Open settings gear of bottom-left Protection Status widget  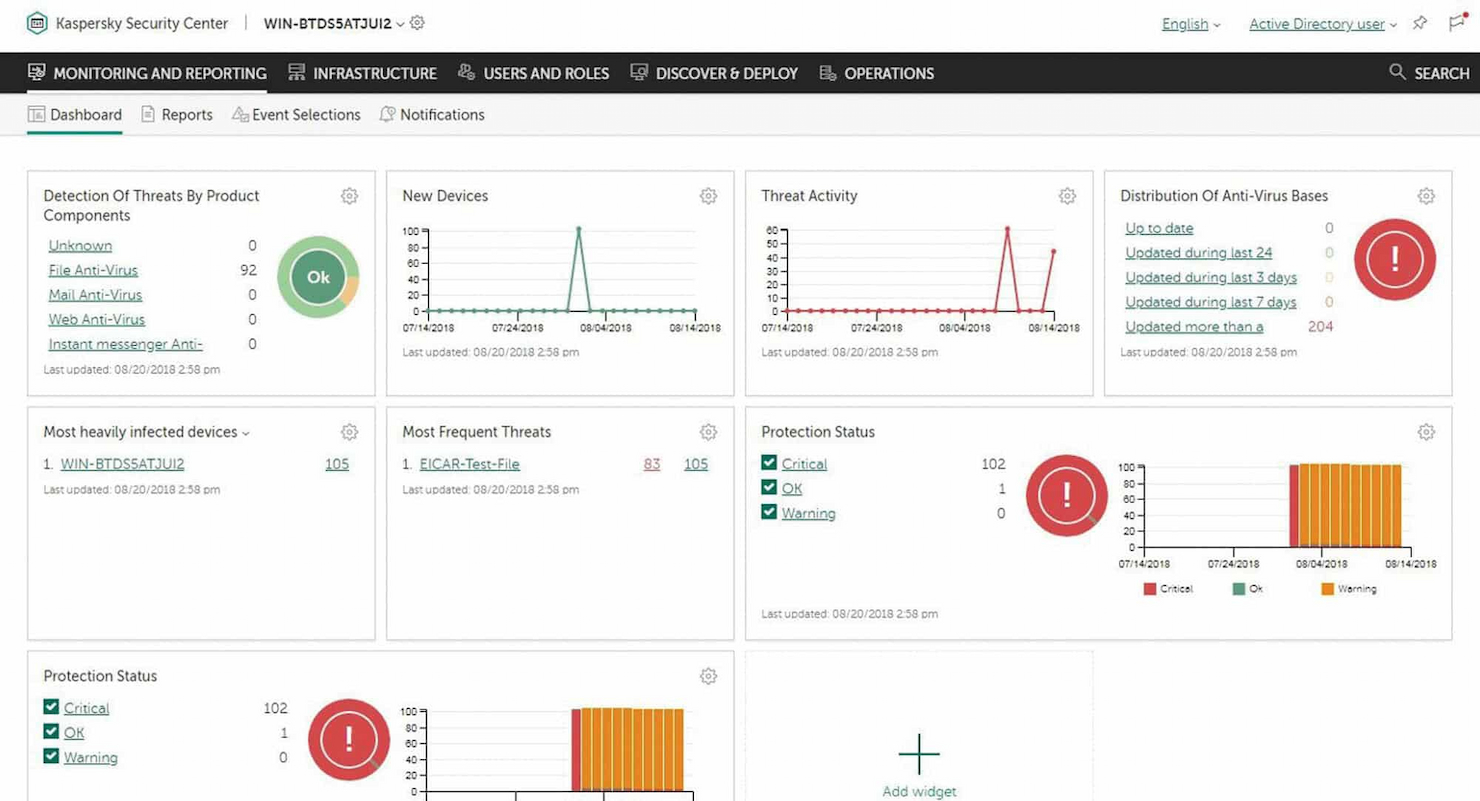[708, 676]
